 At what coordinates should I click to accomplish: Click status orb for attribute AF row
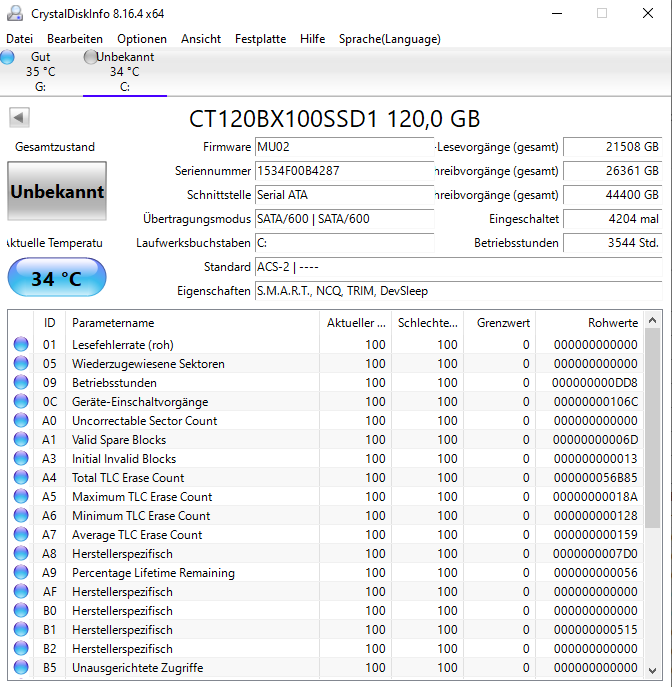pyautogui.click(x=21, y=591)
